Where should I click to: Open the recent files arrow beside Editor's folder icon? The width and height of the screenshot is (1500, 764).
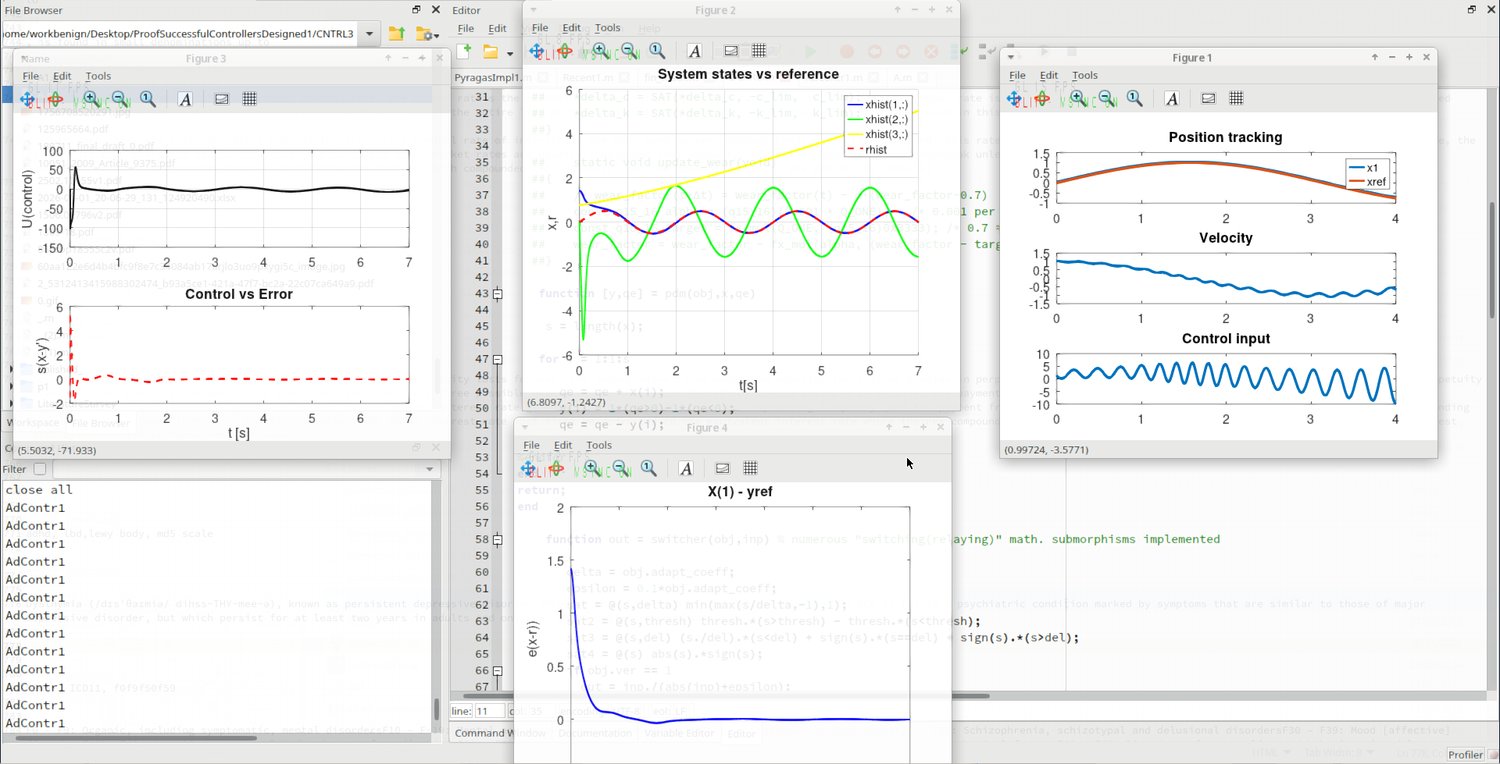coord(509,52)
